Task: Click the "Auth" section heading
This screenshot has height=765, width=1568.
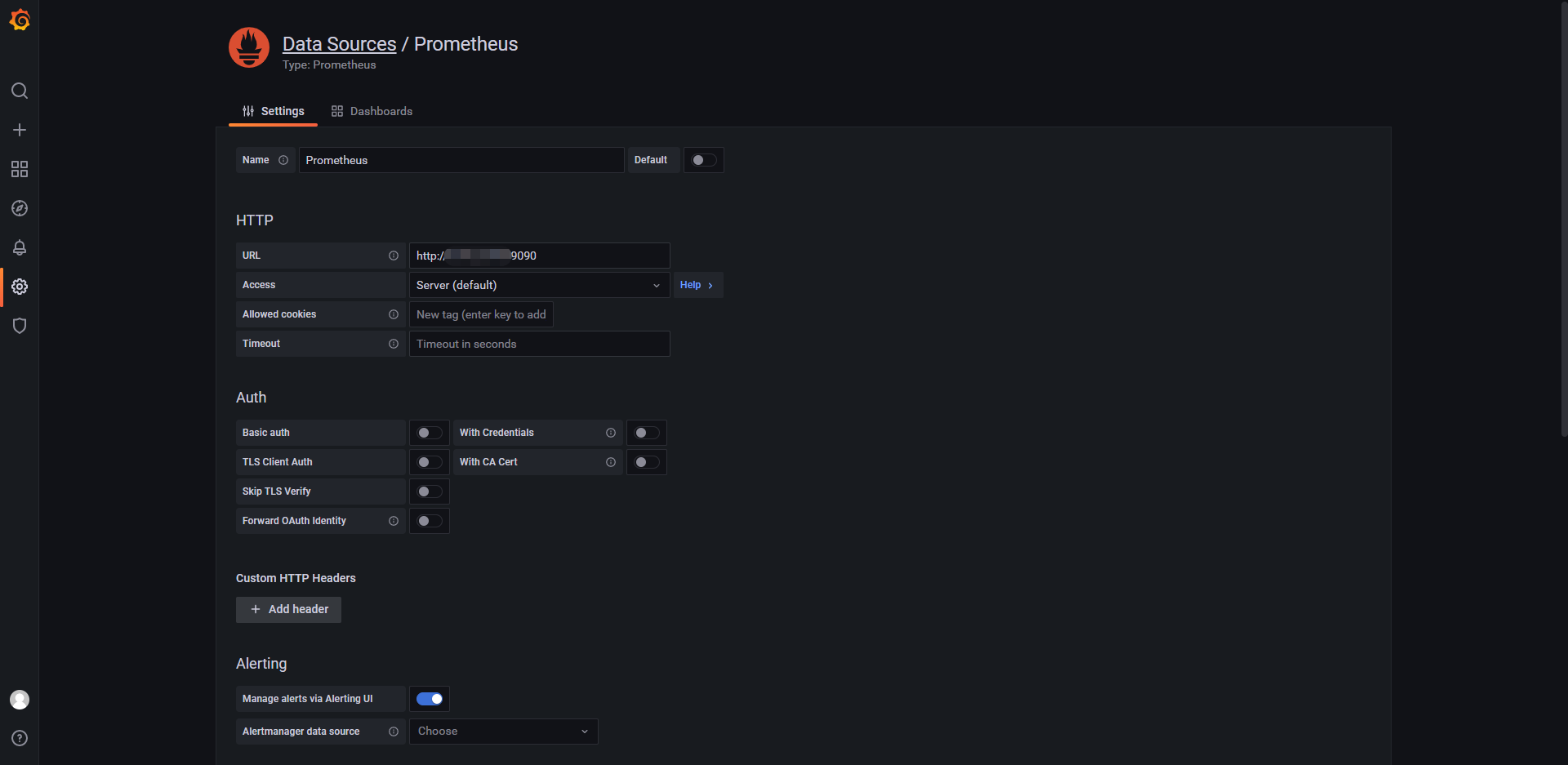Action: tap(251, 398)
